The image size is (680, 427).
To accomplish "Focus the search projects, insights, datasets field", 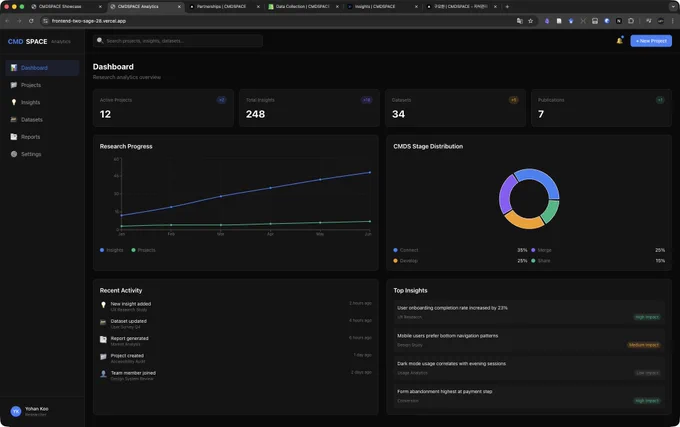I will click(x=178, y=41).
